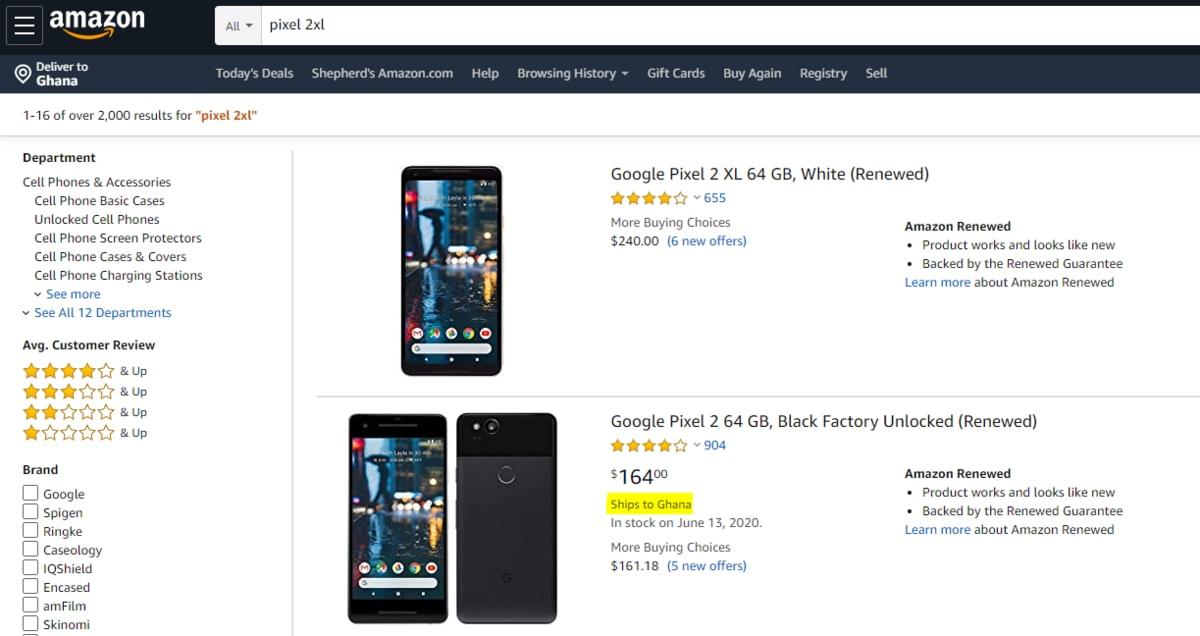This screenshot has width=1200, height=636.
Task: Check the Spigen brand checkbox
Action: [31, 512]
